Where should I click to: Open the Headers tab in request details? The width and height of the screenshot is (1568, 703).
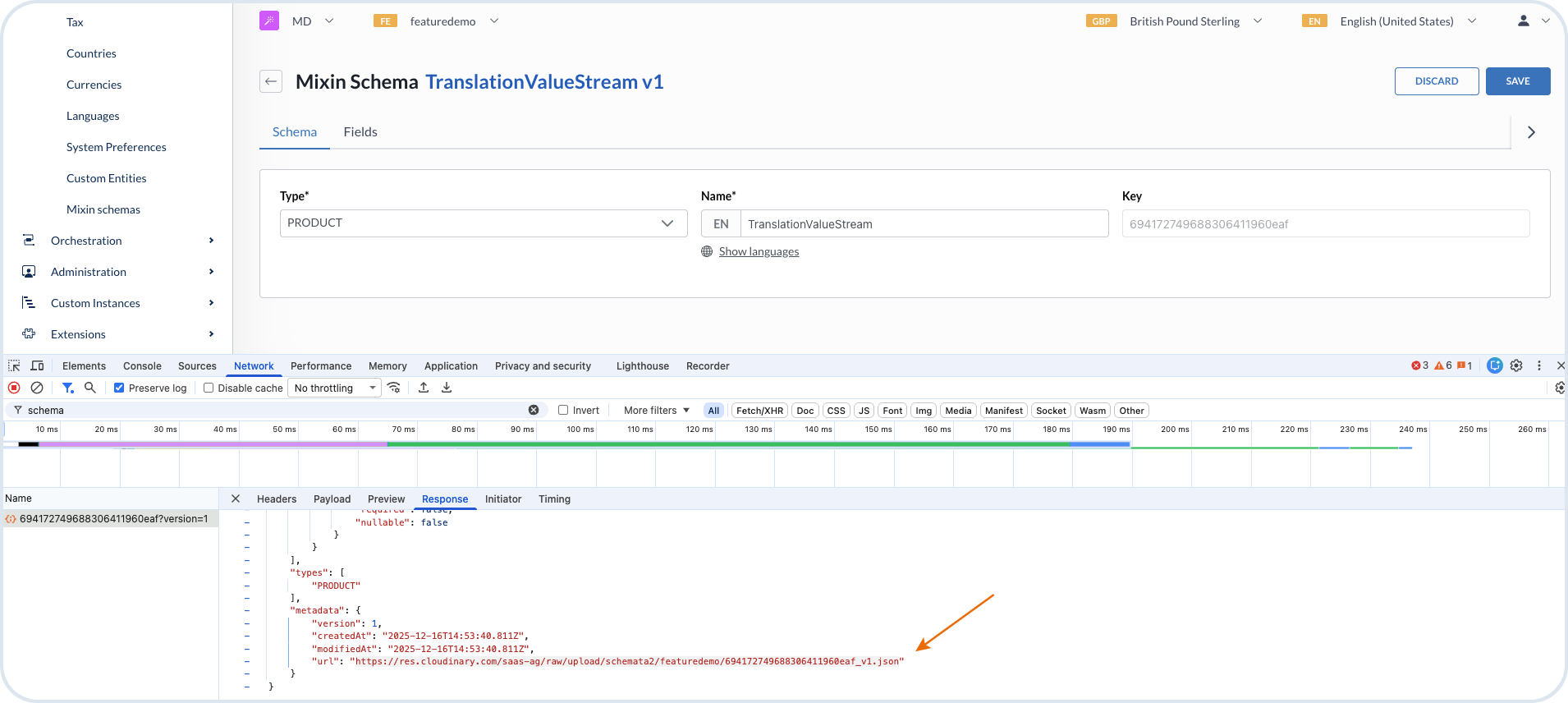coord(277,499)
